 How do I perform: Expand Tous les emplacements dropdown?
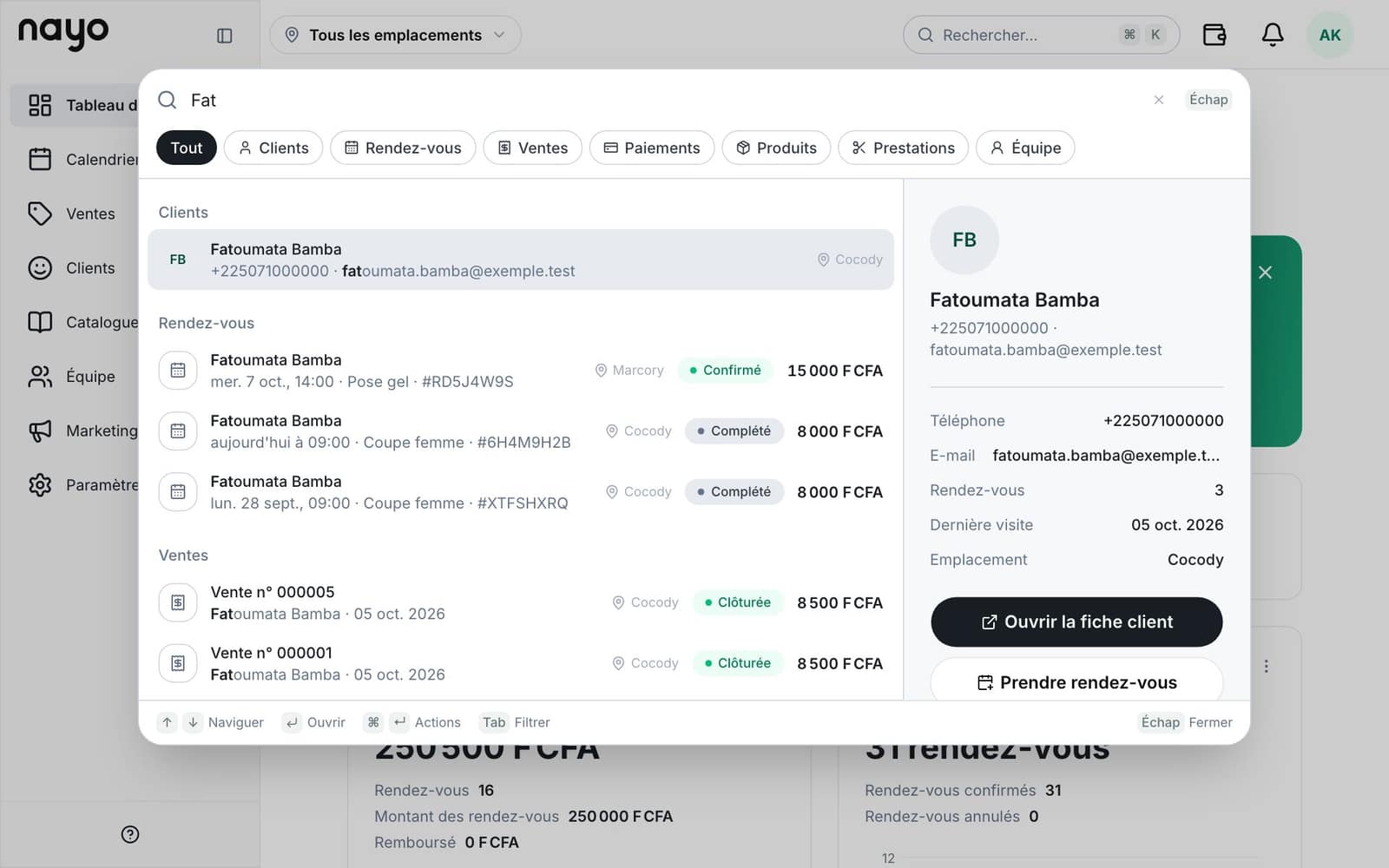395,35
